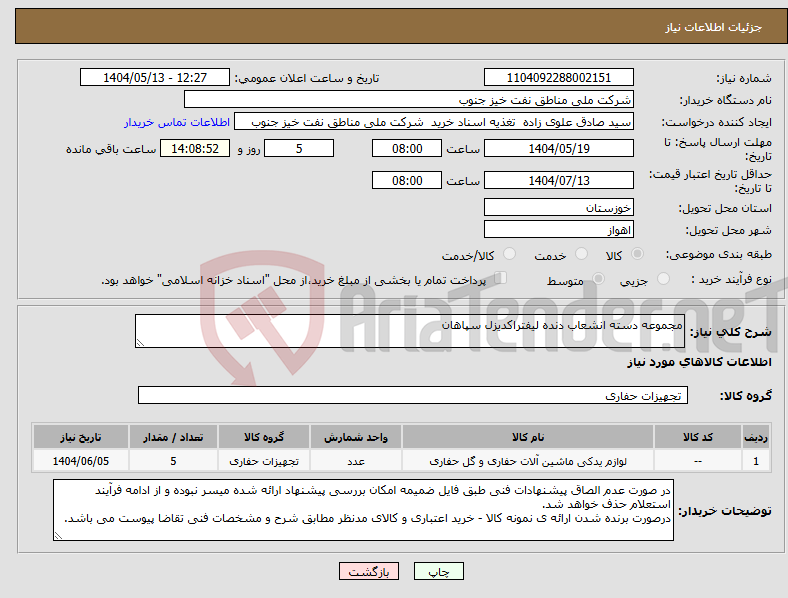
Task: Click the unit cell عدد
Action: (x=356, y=461)
